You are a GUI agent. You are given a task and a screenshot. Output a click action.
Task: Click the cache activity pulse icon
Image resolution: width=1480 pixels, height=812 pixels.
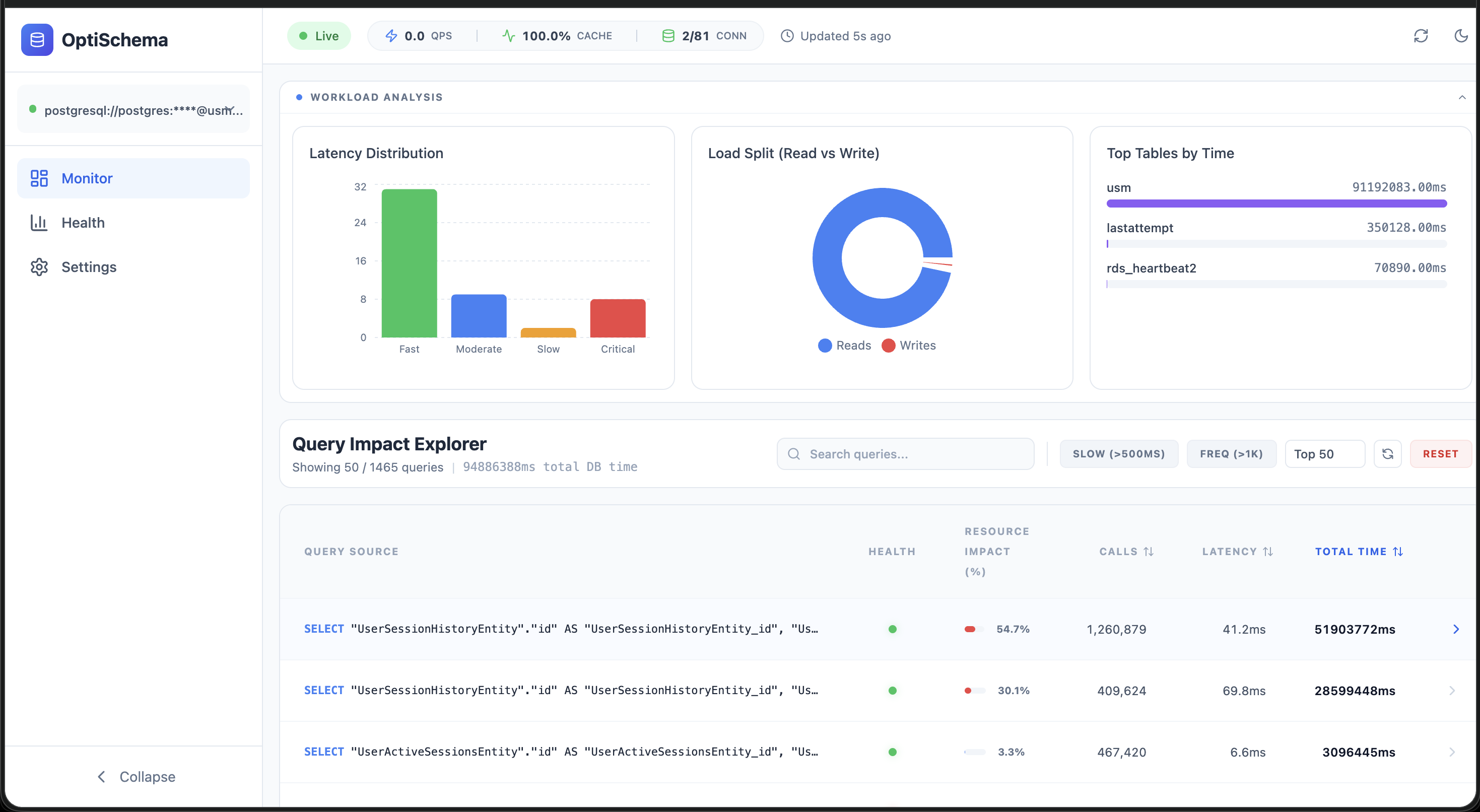pos(508,36)
